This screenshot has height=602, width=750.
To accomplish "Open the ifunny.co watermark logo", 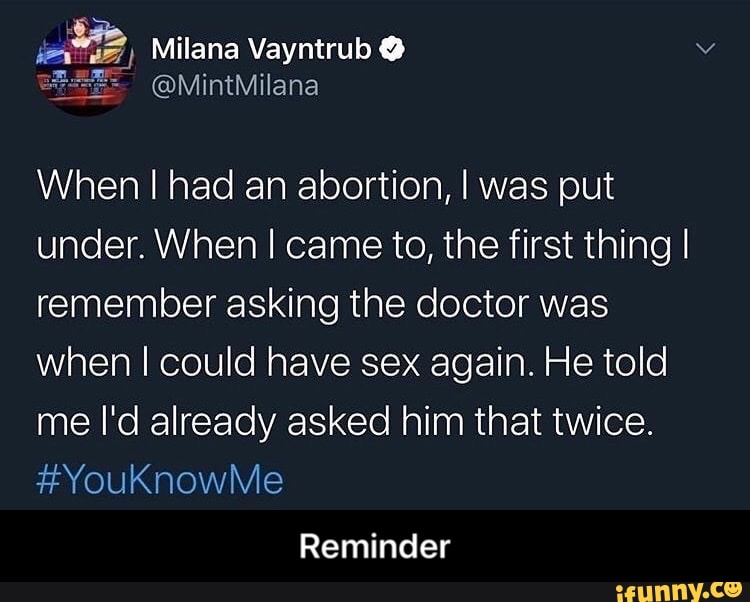I will (681, 591).
